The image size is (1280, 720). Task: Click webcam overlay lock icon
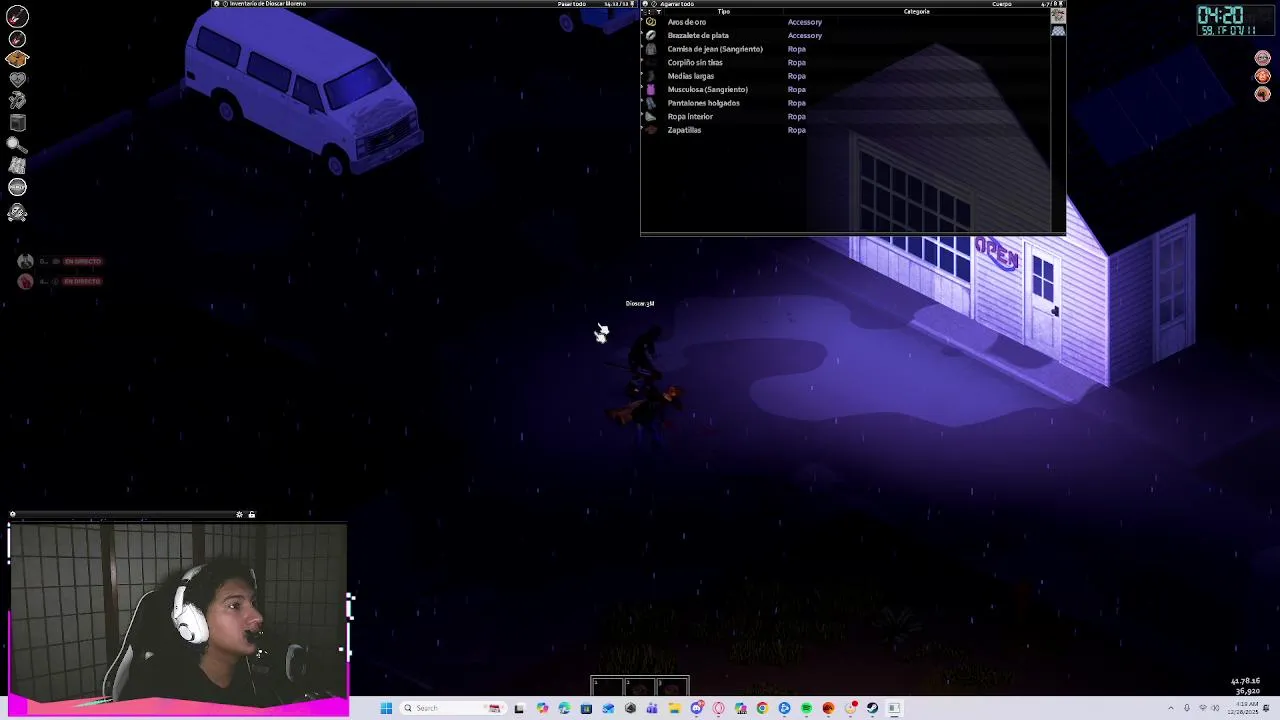(252, 515)
